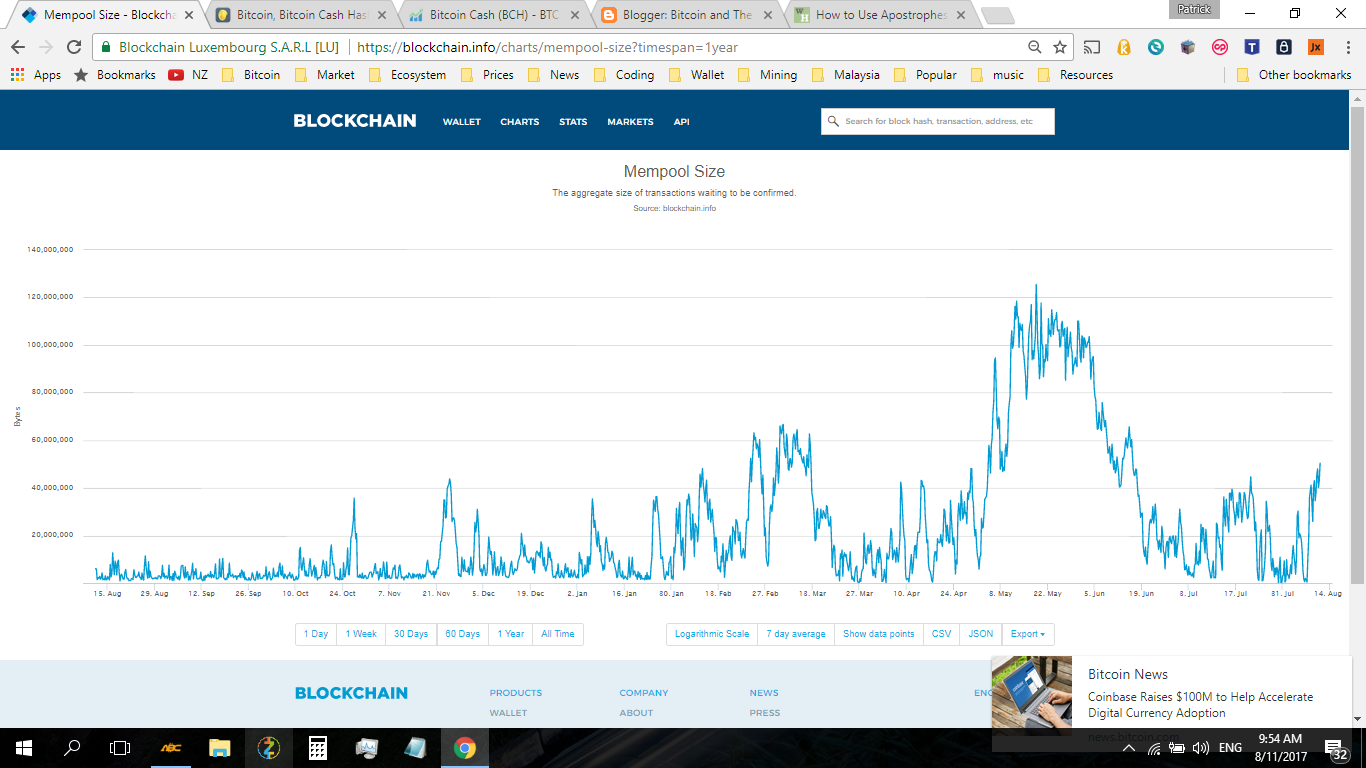
Task: Click the dark blue 'T' extension icon
Action: click(x=1252, y=47)
